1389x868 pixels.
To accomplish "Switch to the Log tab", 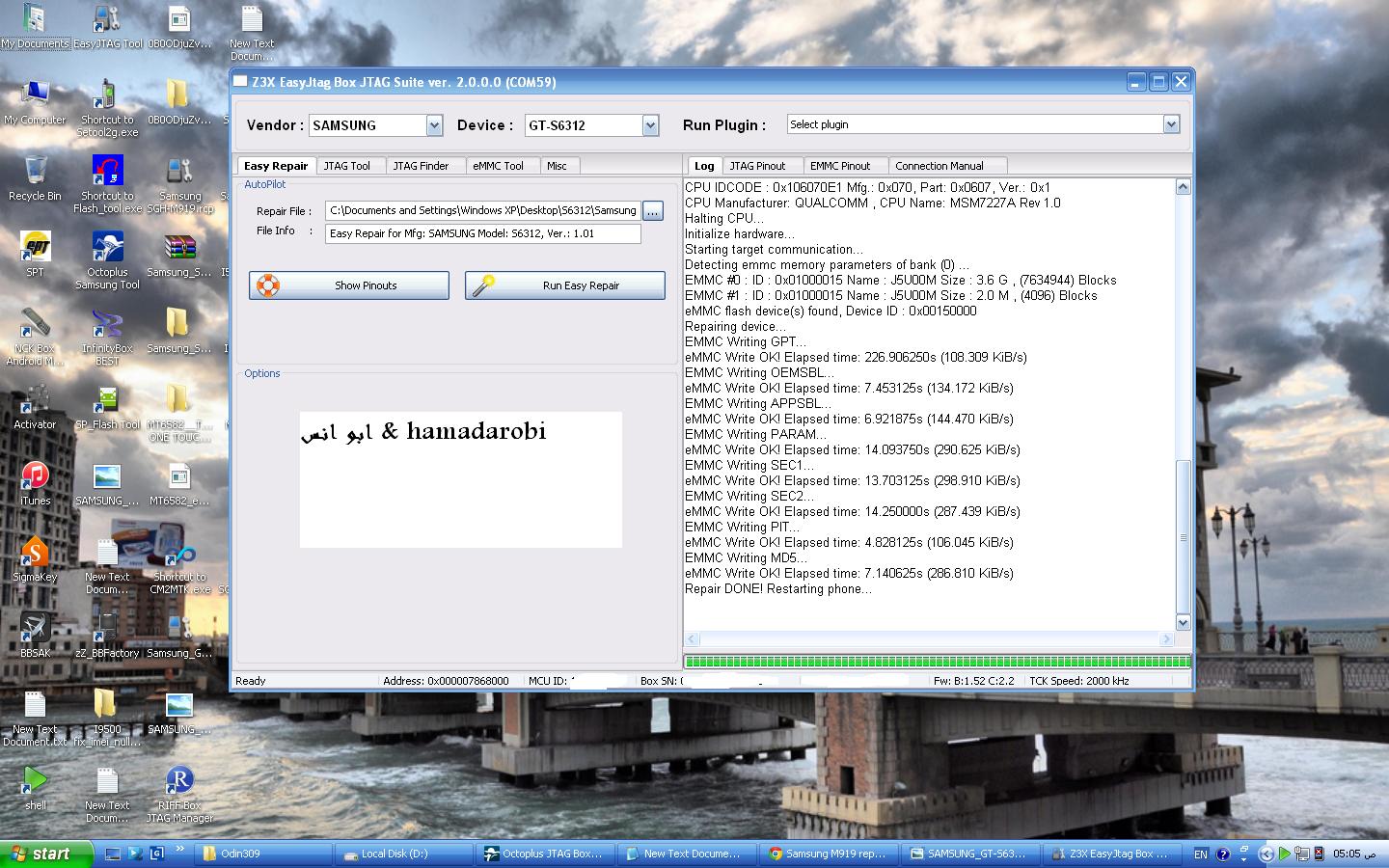I will (705, 166).
